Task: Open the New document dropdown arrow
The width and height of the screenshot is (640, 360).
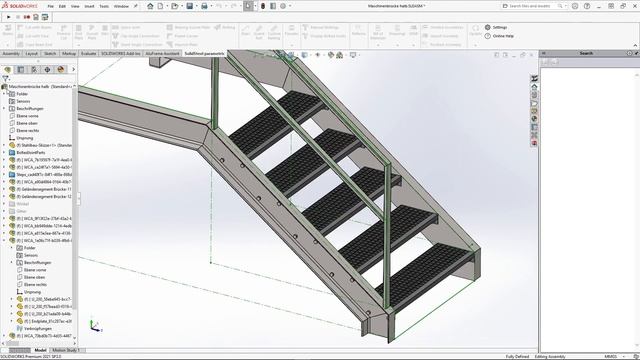Action: click(167, 6)
